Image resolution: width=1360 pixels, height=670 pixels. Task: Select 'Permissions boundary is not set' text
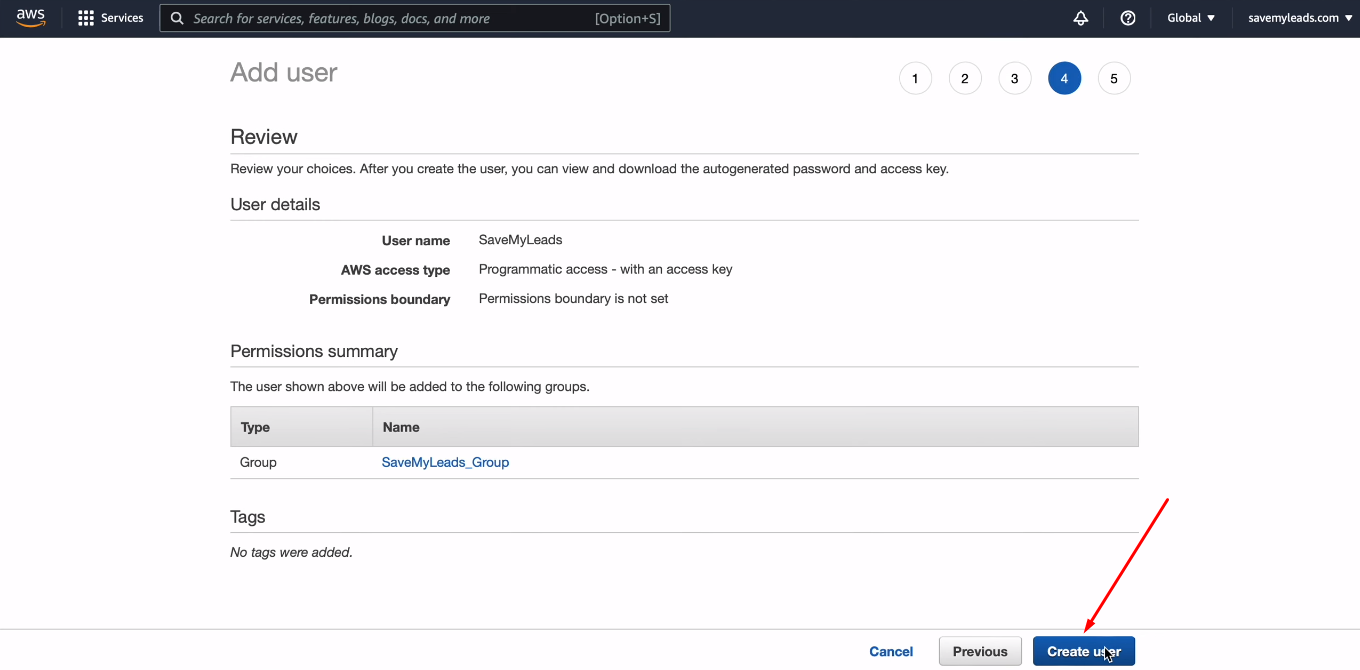574,298
